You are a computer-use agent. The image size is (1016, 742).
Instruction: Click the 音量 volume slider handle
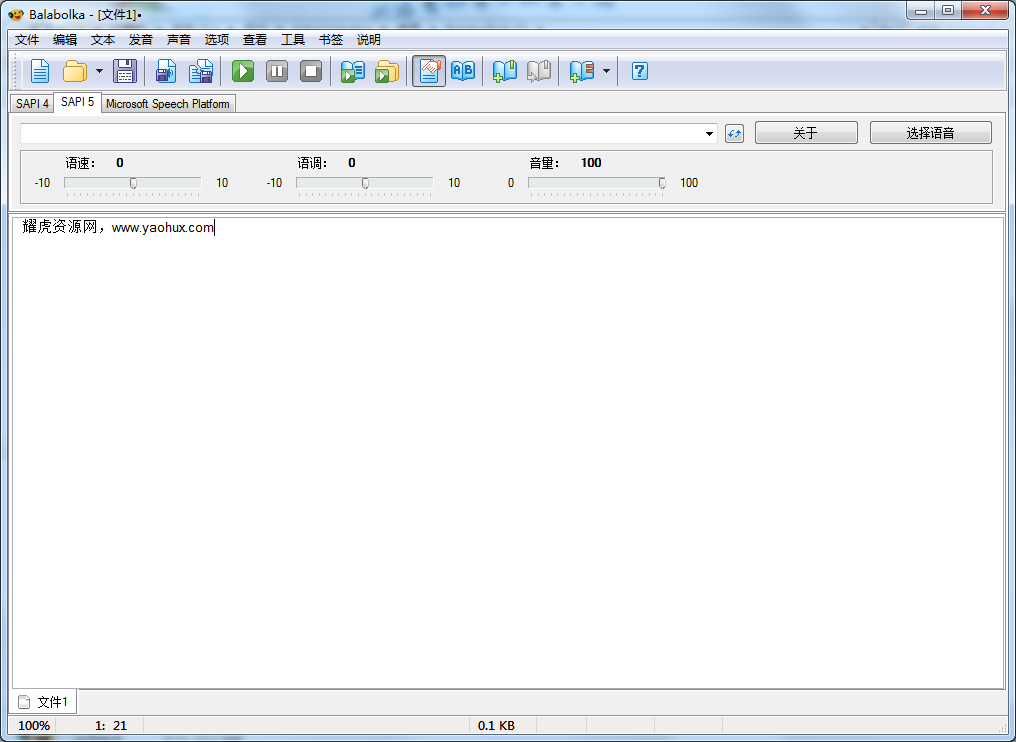tap(662, 183)
